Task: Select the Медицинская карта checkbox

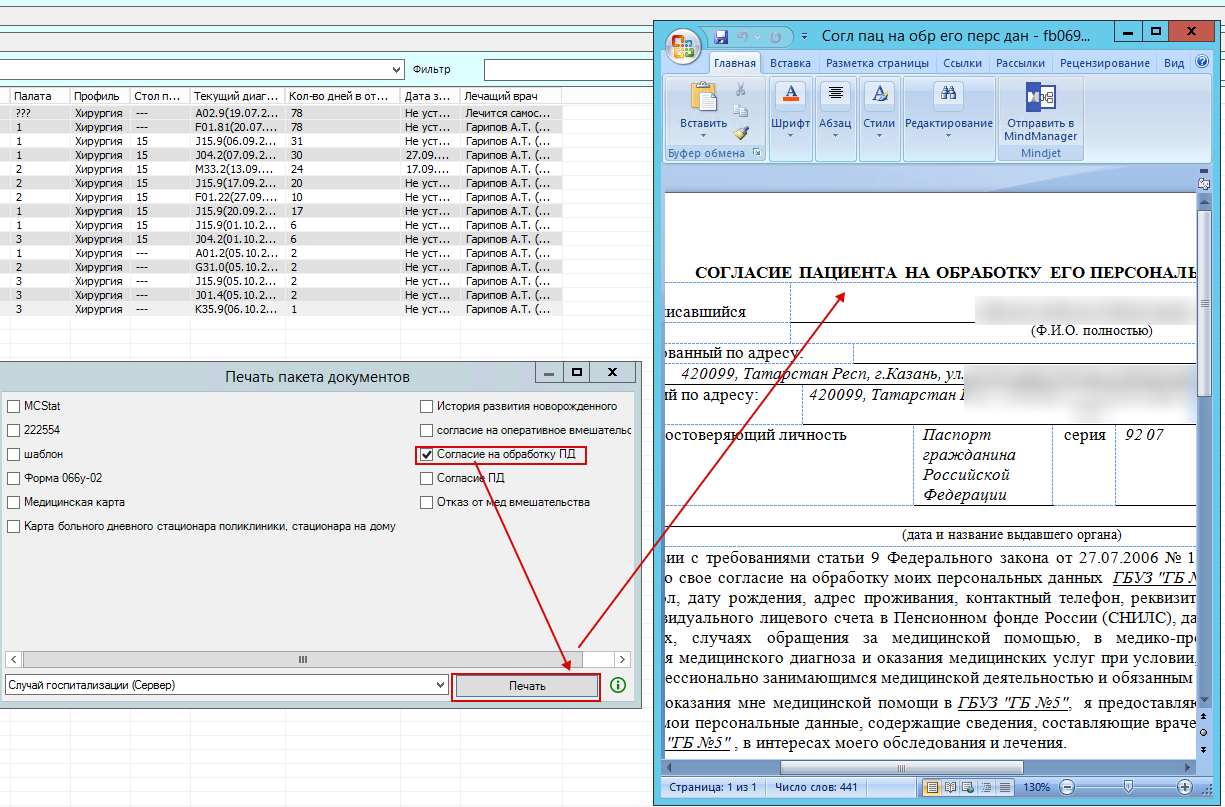Action: click(x=13, y=502)
